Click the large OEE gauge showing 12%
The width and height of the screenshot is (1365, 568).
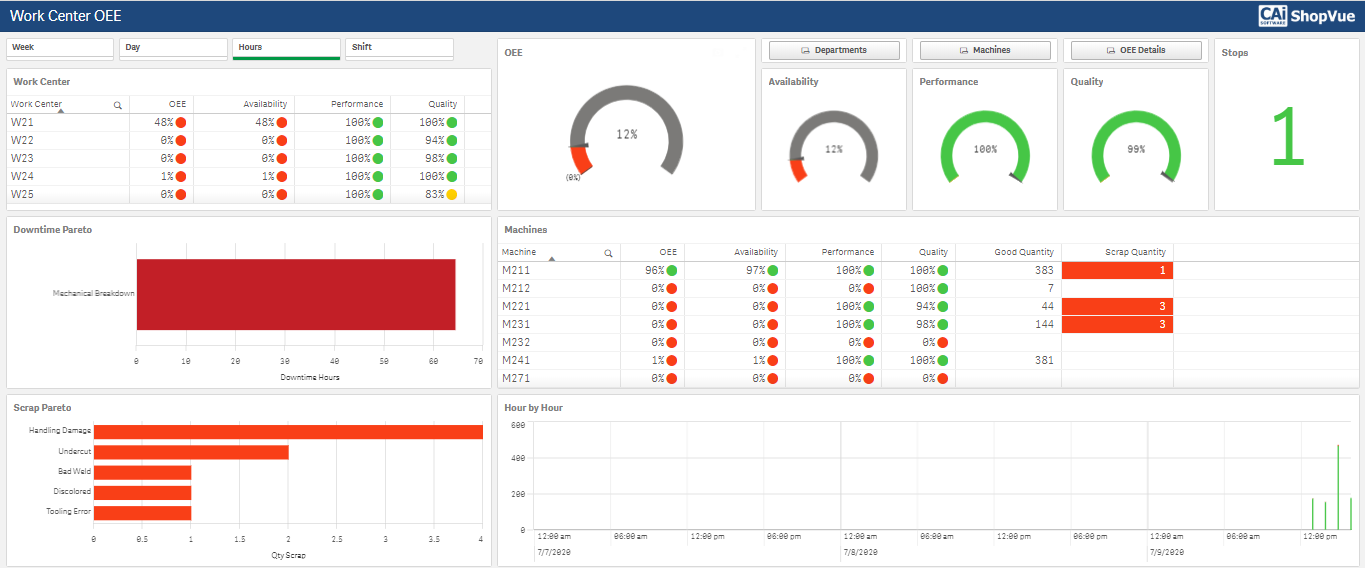click(626, 135)
